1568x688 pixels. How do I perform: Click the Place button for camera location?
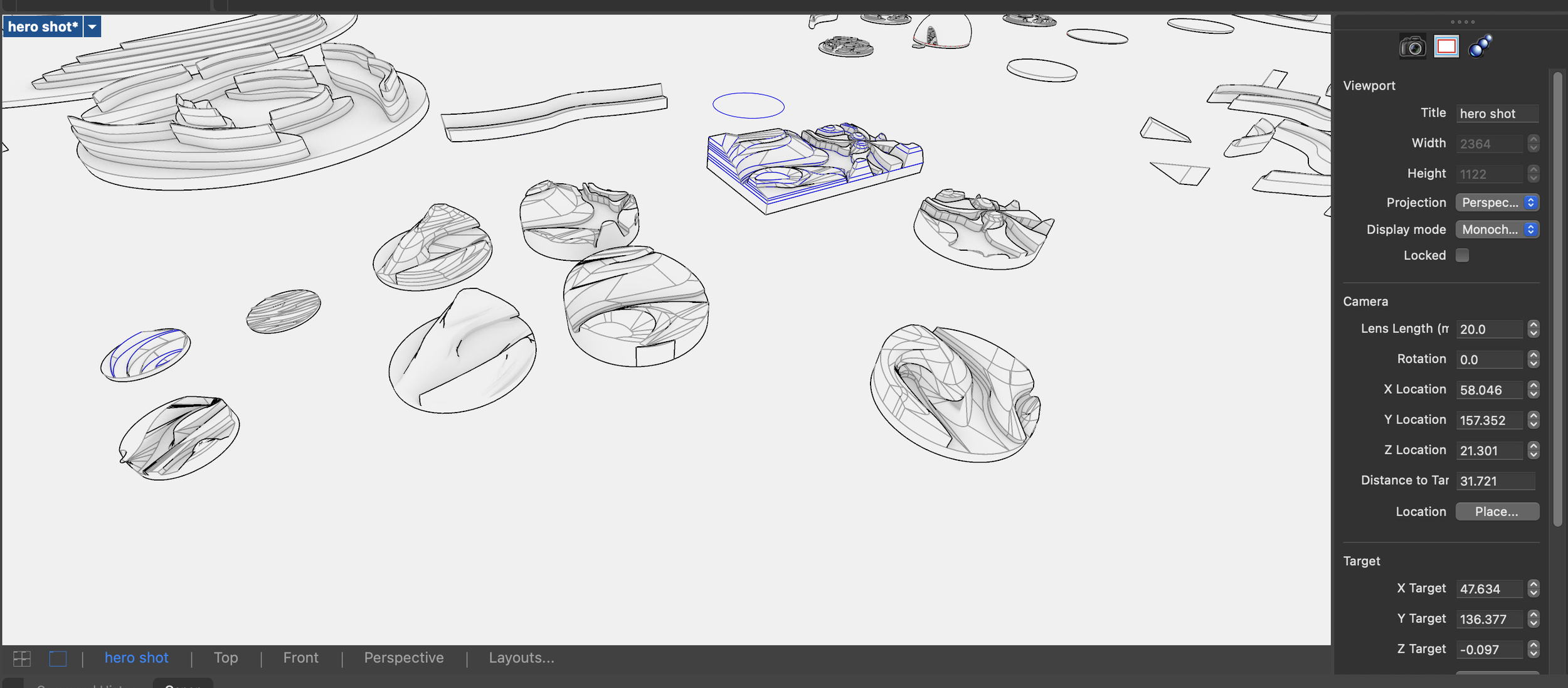pyautogui.click(x=1497, y=511)
